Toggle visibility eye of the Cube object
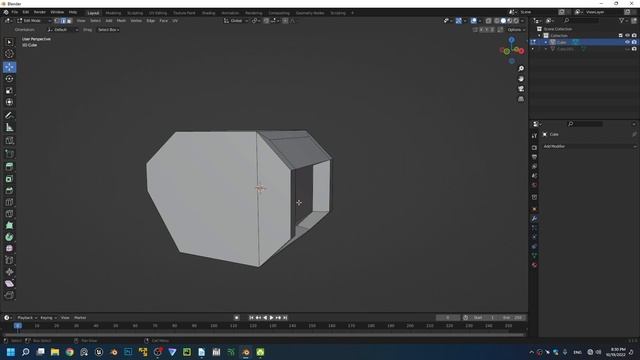Screen dimensions: 640x360 point(627,42)
